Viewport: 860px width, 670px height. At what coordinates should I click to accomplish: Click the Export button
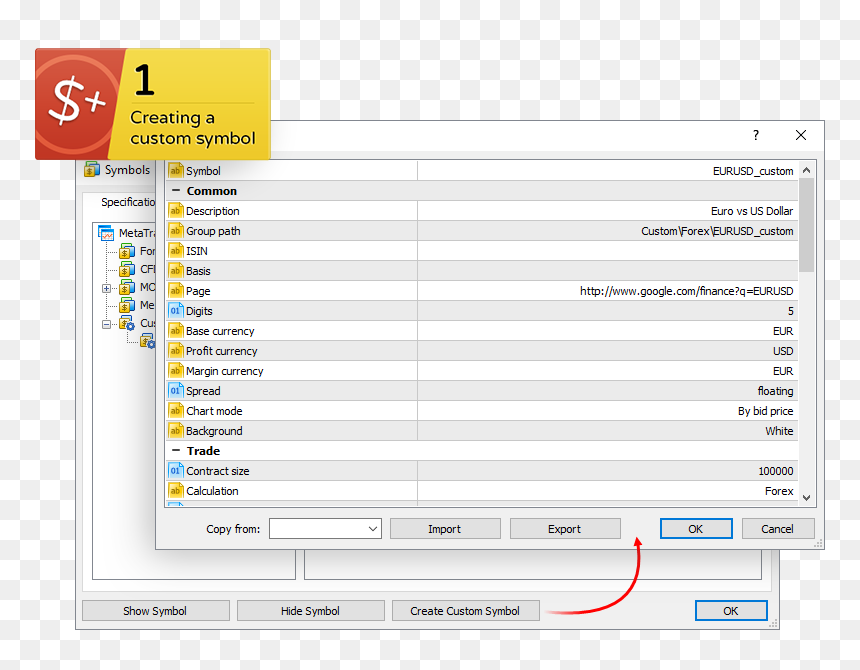[565, 529]
